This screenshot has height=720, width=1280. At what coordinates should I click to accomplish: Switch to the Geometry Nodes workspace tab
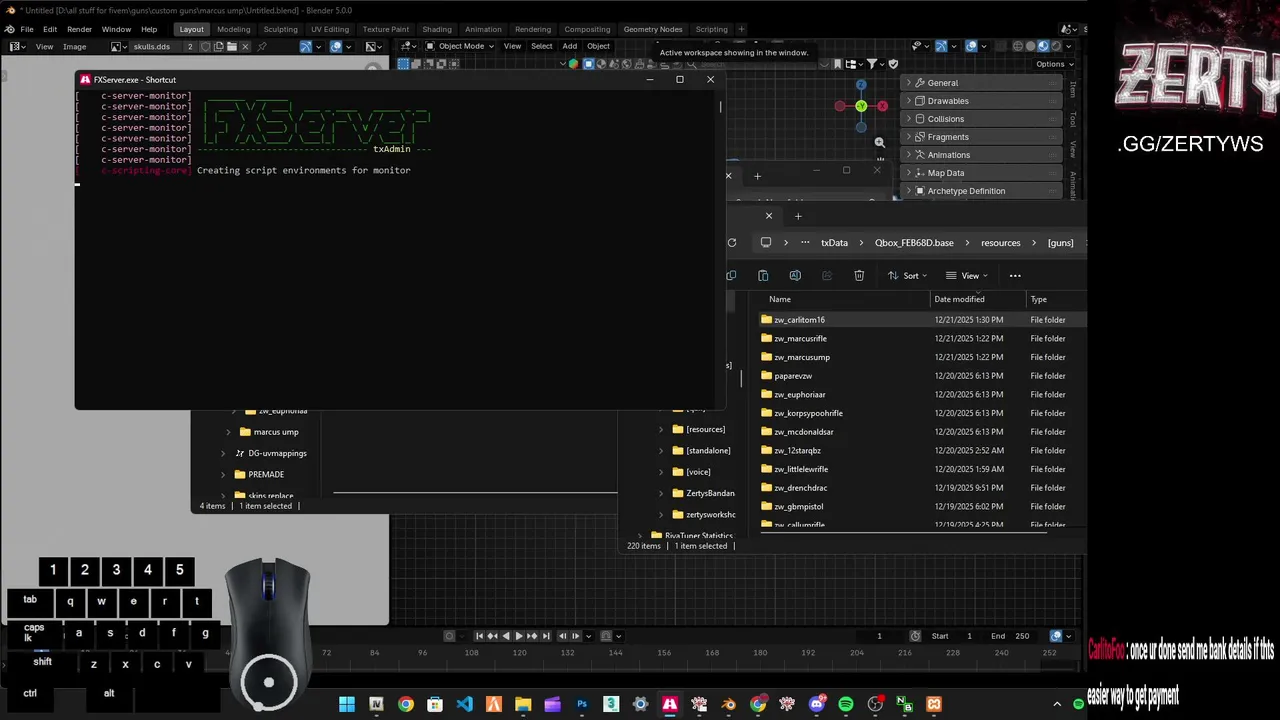tap(653, 29)
